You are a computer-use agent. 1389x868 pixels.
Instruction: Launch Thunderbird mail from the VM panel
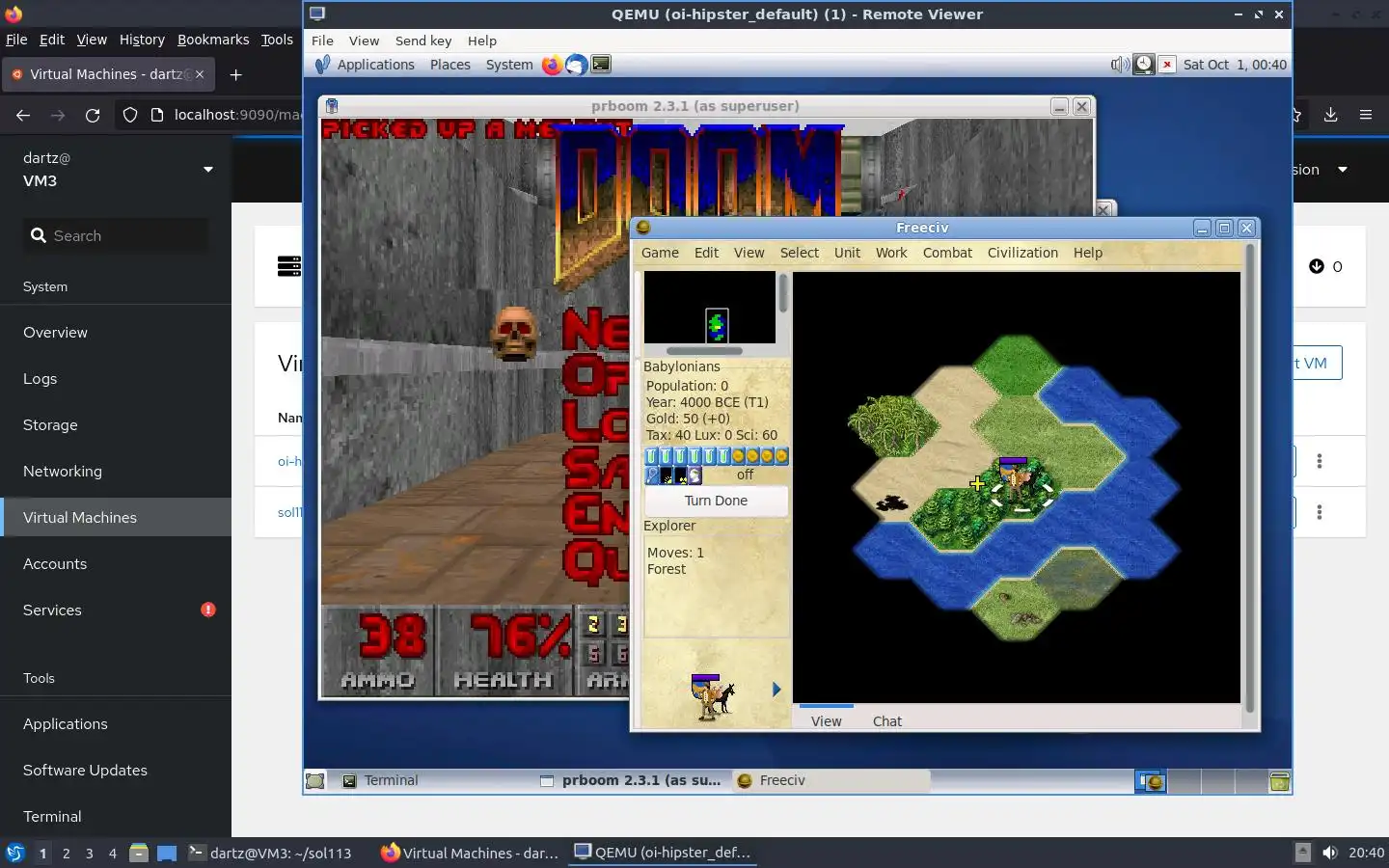(x=576, y=65)
